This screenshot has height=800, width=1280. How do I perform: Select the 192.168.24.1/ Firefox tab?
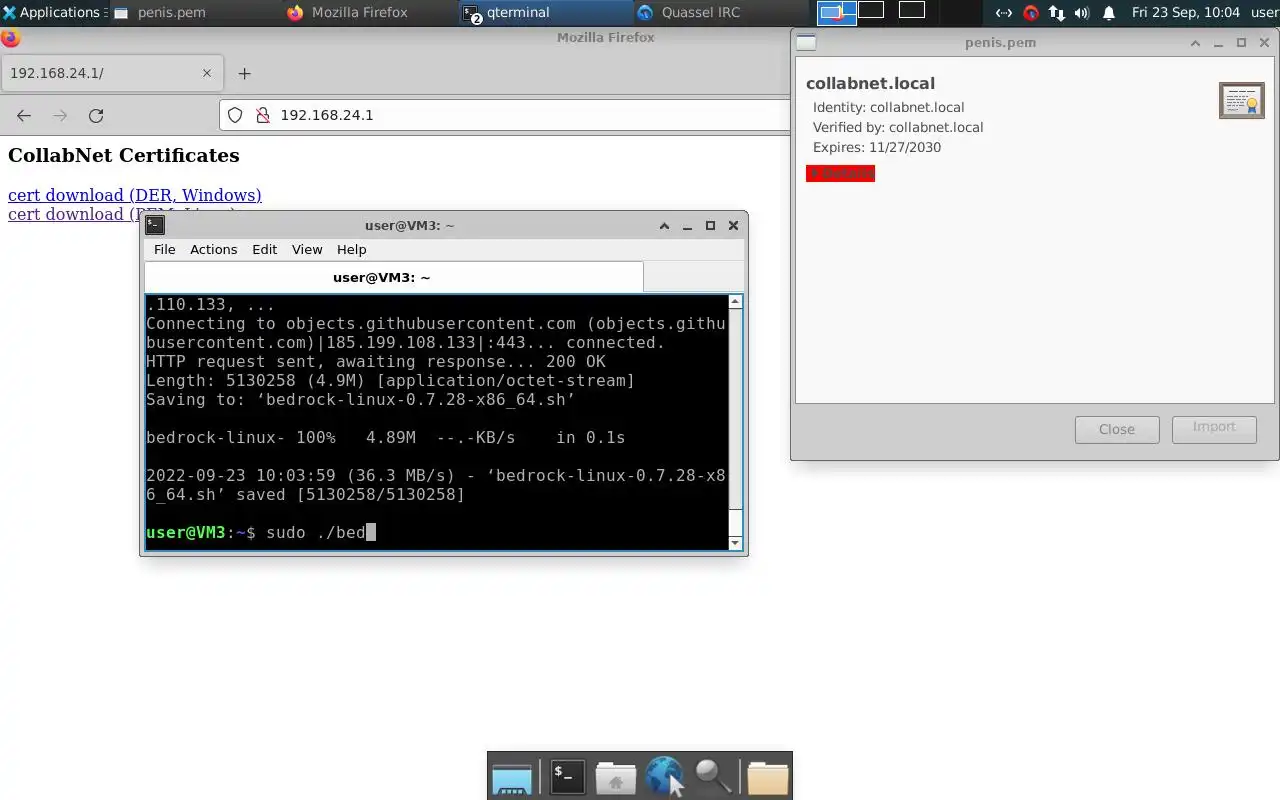tap(110, 73)
